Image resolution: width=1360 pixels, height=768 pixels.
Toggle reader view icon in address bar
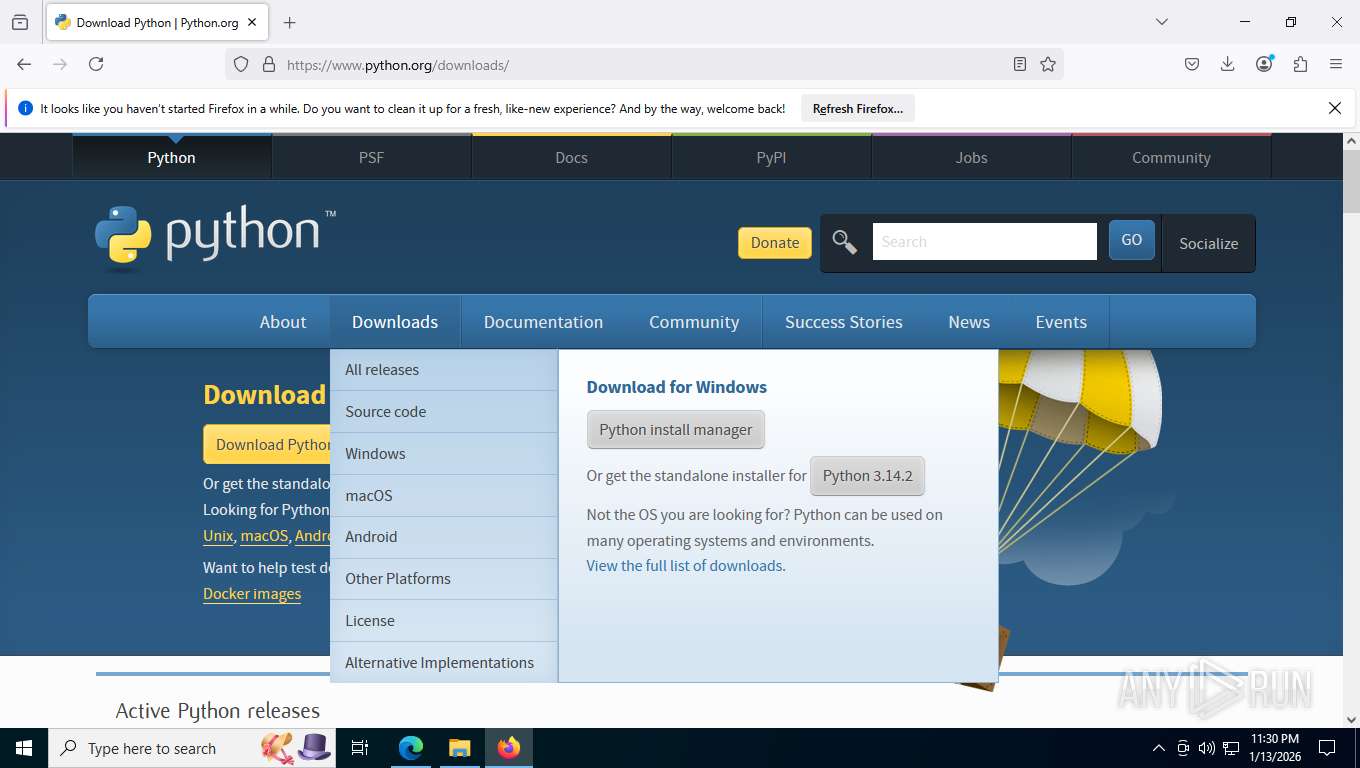pos(1019,64)
